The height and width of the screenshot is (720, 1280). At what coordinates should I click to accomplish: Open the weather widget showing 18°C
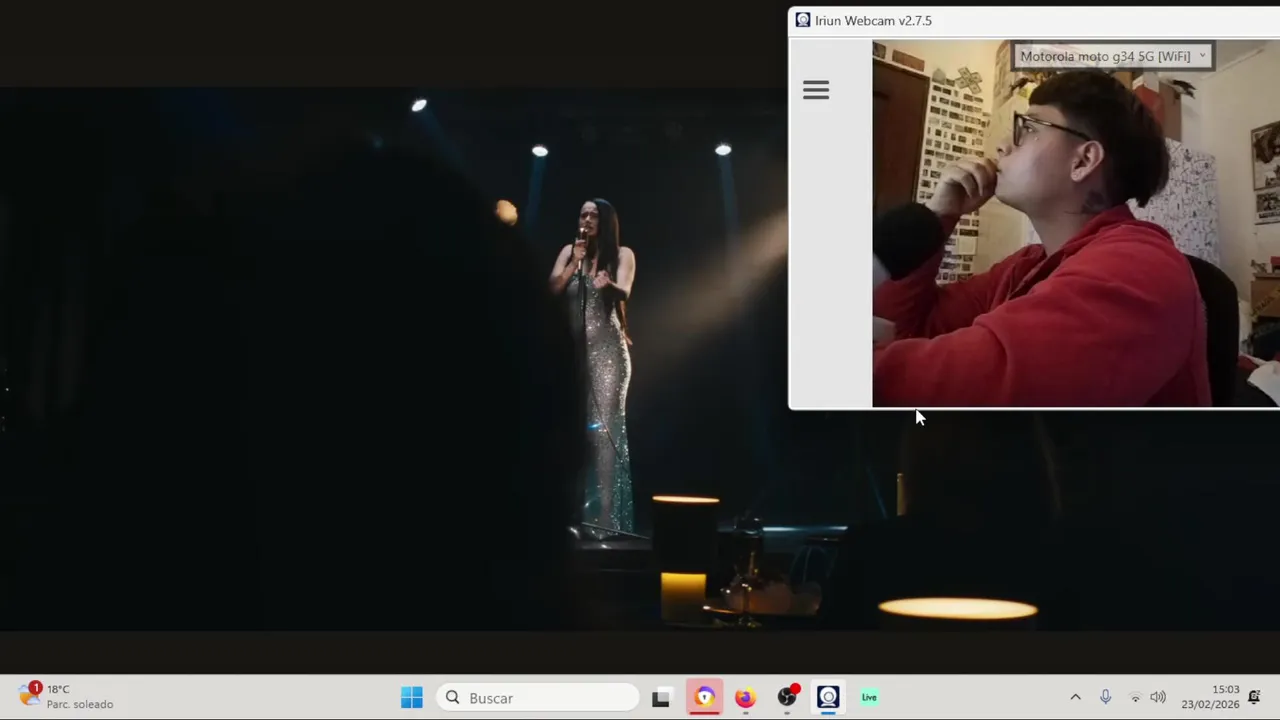pos(66,697)
